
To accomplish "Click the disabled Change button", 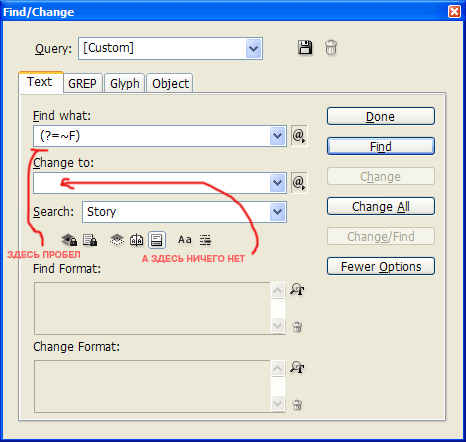I will coord(381,176).
